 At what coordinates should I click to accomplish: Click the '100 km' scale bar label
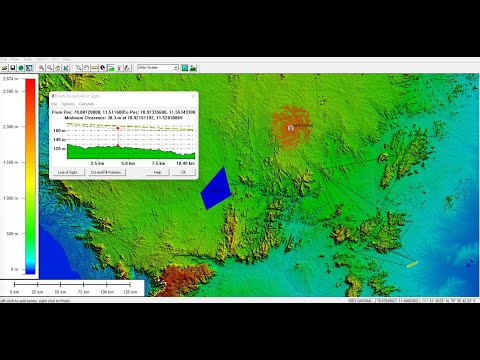[x=107, y=292]
